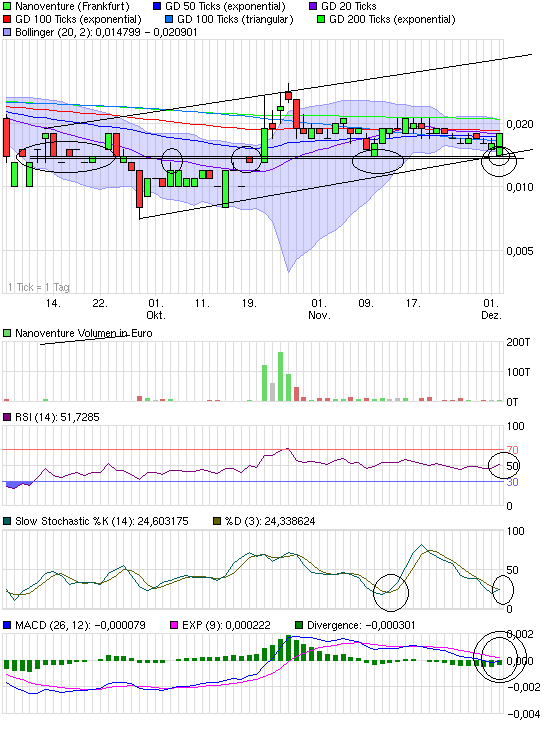Click the Nanoventure Volumen in Euro label
Screen dimensions: 545x748
tap(84, 333)
